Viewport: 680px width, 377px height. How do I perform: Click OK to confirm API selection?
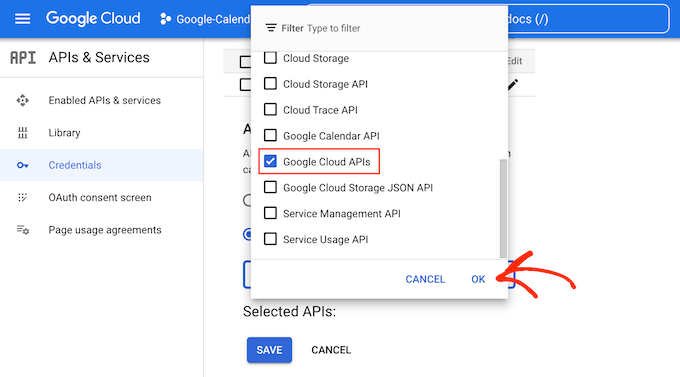pyautogui.click(x=478, y=279)
